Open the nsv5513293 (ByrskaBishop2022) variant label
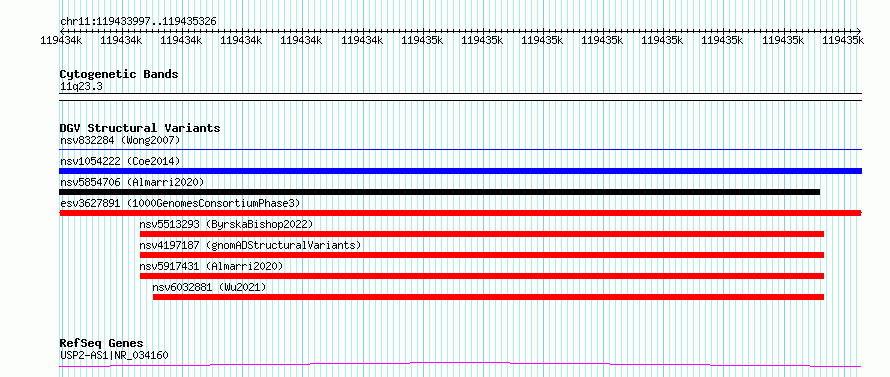The height and width of the screenshot is (377, 890). tap(226, 224)
